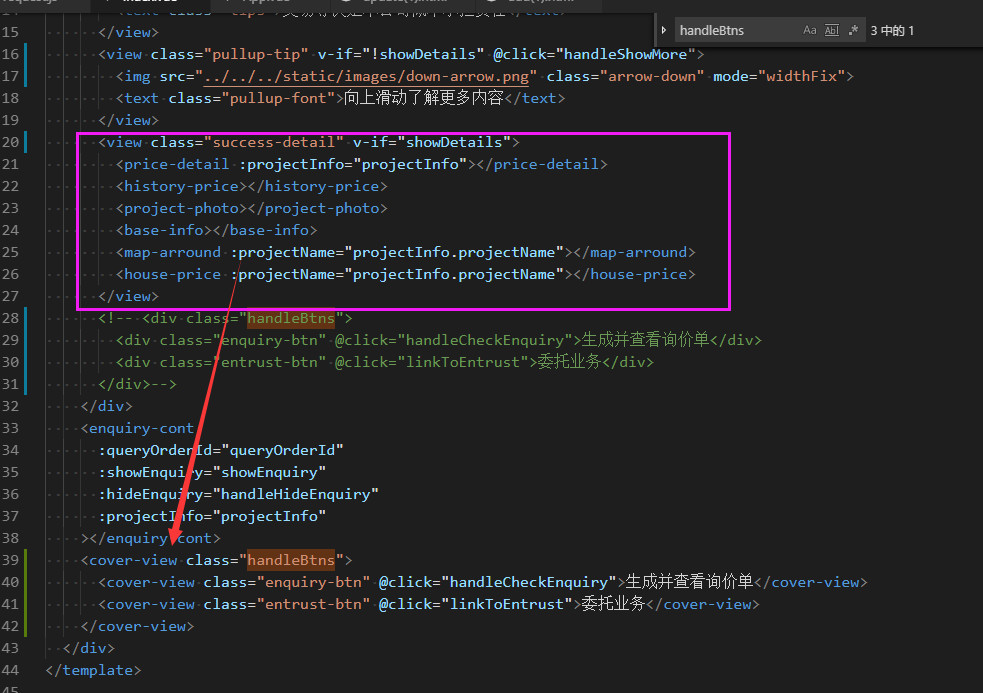Toggle Match Case in find widget
Screen dimensions: 983x693
810,31
